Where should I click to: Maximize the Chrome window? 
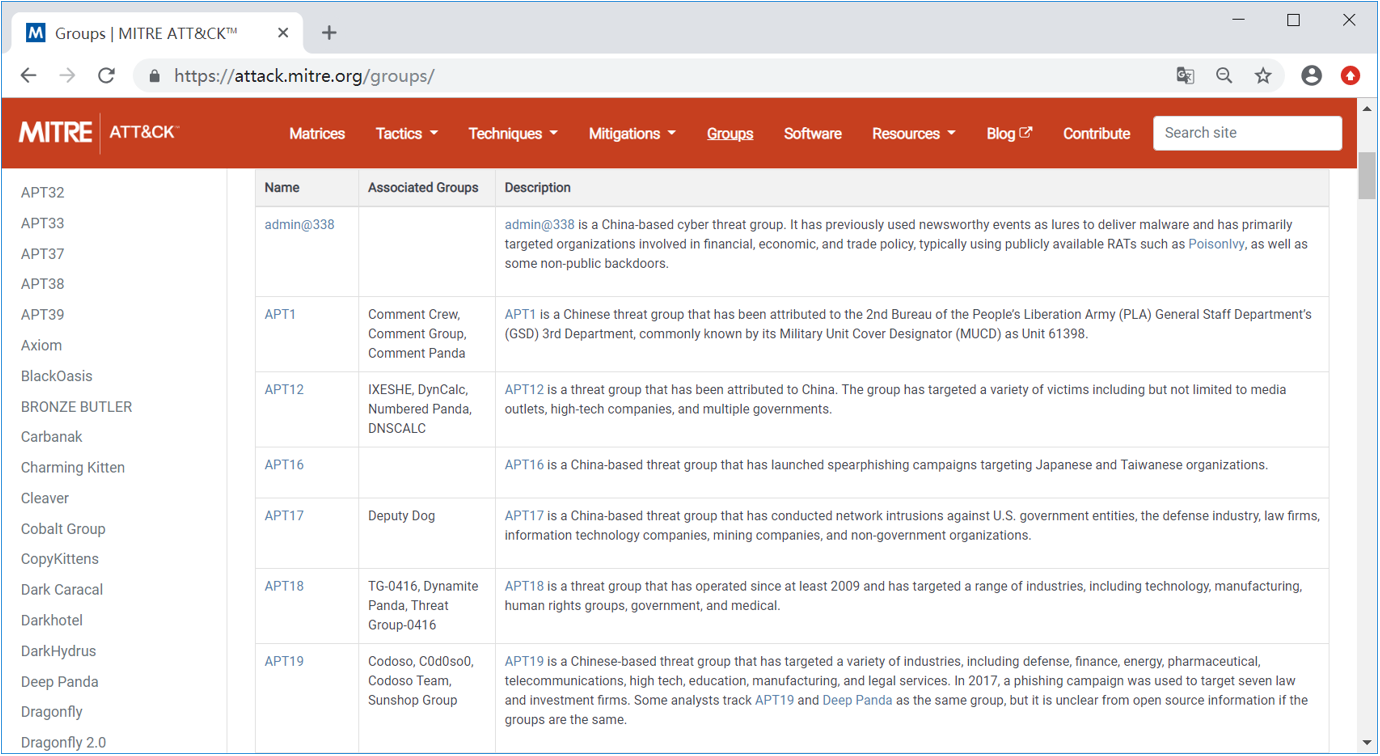click(x=1294, y=20)
